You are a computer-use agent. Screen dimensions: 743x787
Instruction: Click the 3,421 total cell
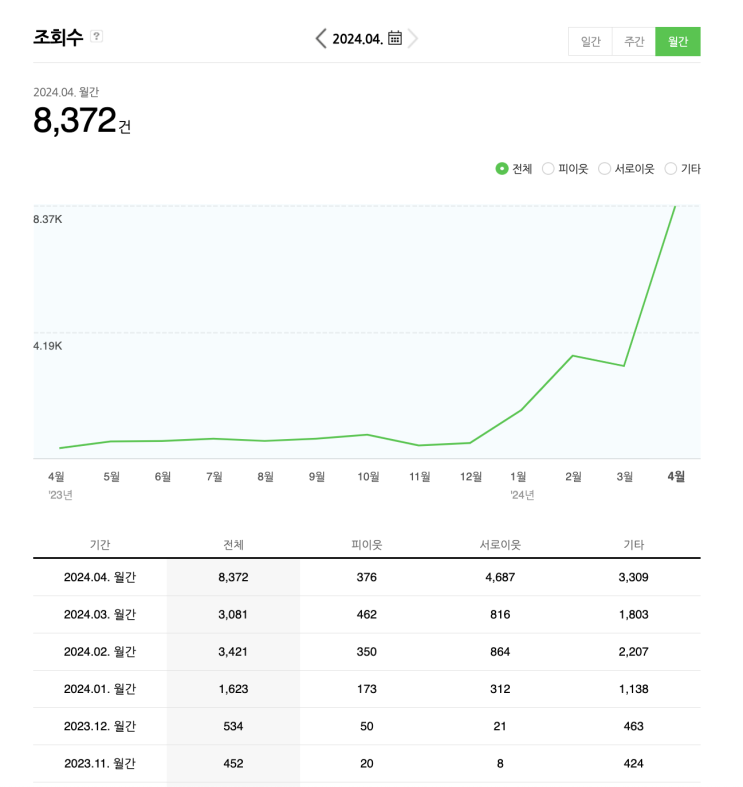pyautogui.click(x=233, y=651)
